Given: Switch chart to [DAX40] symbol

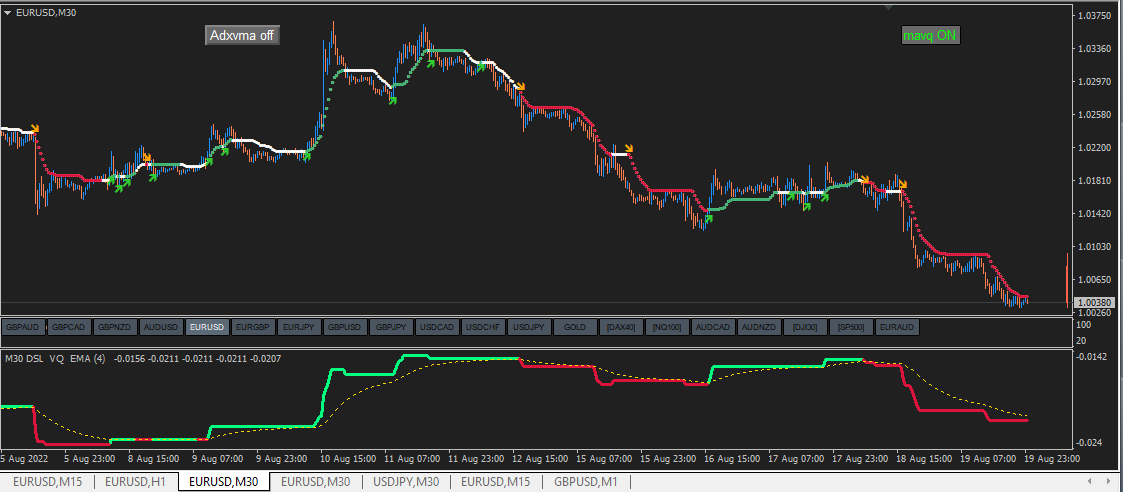Looking at the screenshot, I should click(x=621, y=327).
